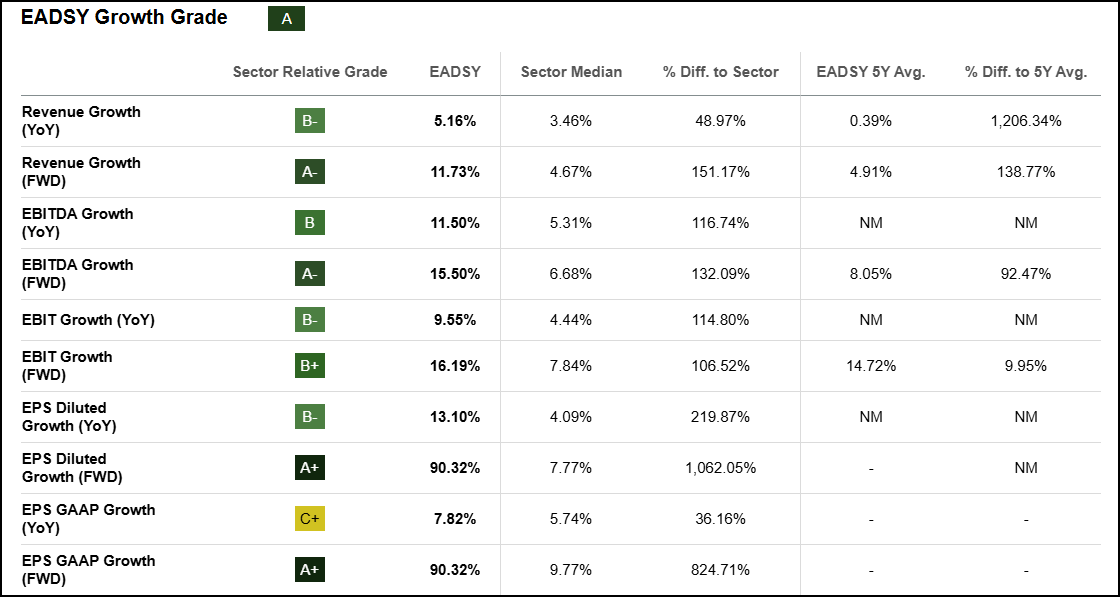This screenshot has width=1120, height=597.
Task: Click the A- grade badge for Revenue Growth (FWD)
Action: tap(309, 172)
